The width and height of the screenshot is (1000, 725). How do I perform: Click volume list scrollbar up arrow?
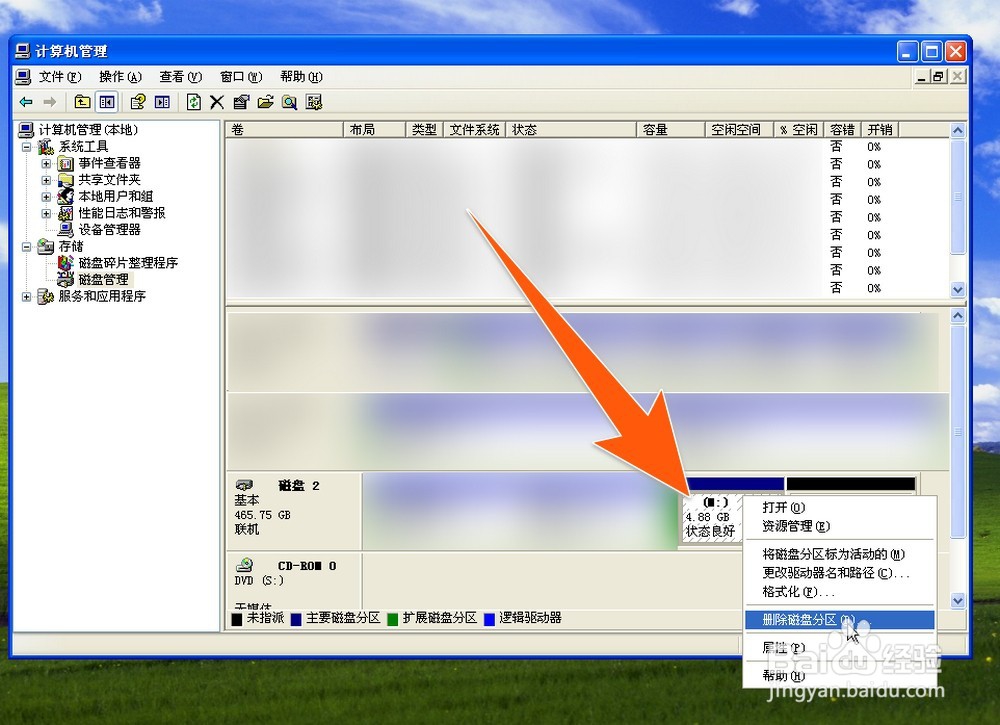point(958,130)
